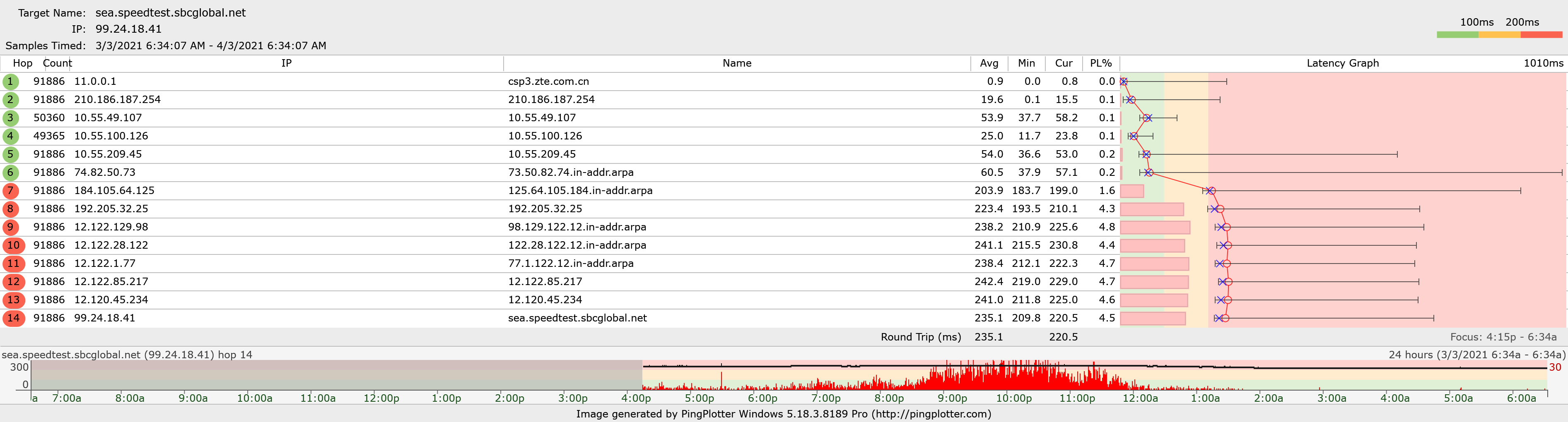Image resolution: width=1568 pixels, height=422 pixels.
Task: Click the PL% column header
Action: pyautogui.click(x=1100, y=63)
